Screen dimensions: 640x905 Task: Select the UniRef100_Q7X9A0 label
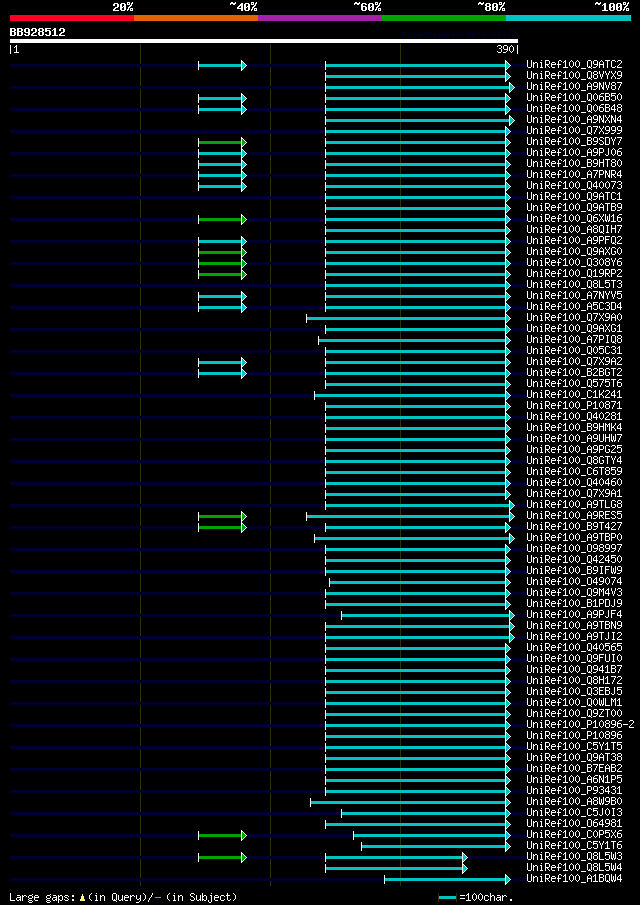point(574,317)
